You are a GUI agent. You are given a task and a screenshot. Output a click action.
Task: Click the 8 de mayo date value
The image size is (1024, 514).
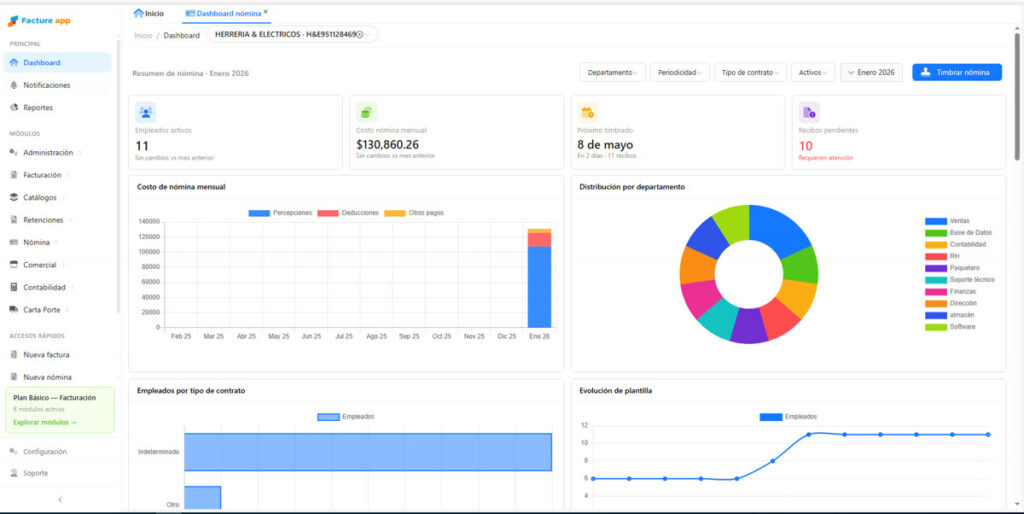click(x=605, y=145)
